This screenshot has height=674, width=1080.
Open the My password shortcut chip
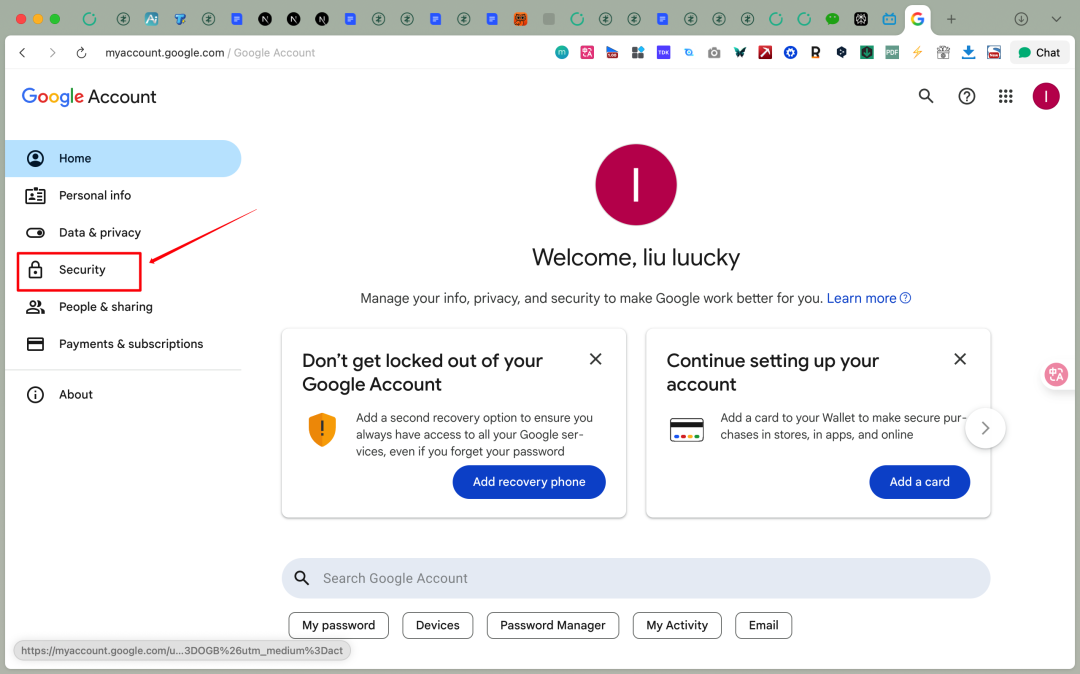[x=338, y=625]
